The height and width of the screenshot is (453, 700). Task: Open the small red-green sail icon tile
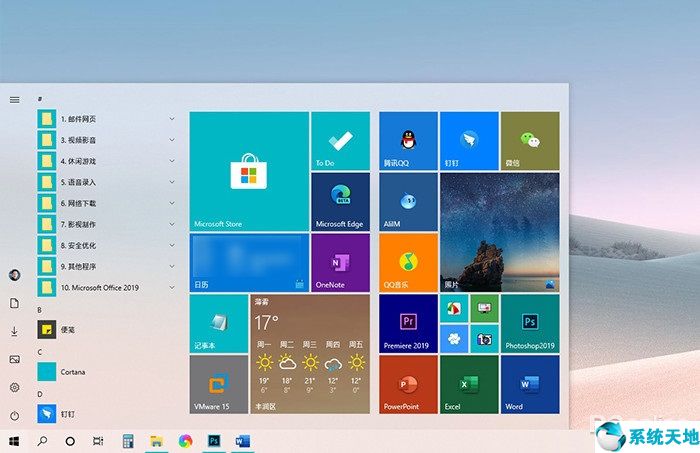tap(454, 308)
